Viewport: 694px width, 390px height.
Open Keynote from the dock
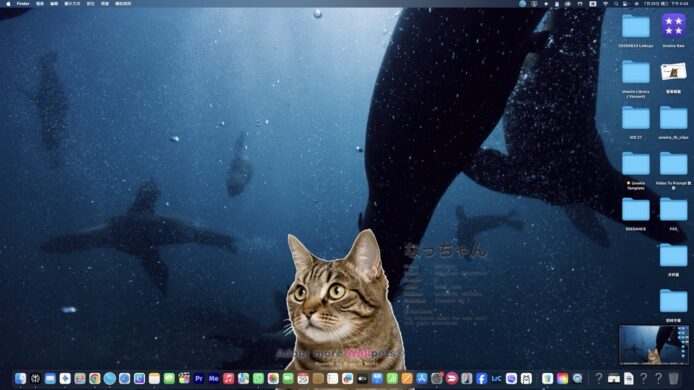[377, 378]
